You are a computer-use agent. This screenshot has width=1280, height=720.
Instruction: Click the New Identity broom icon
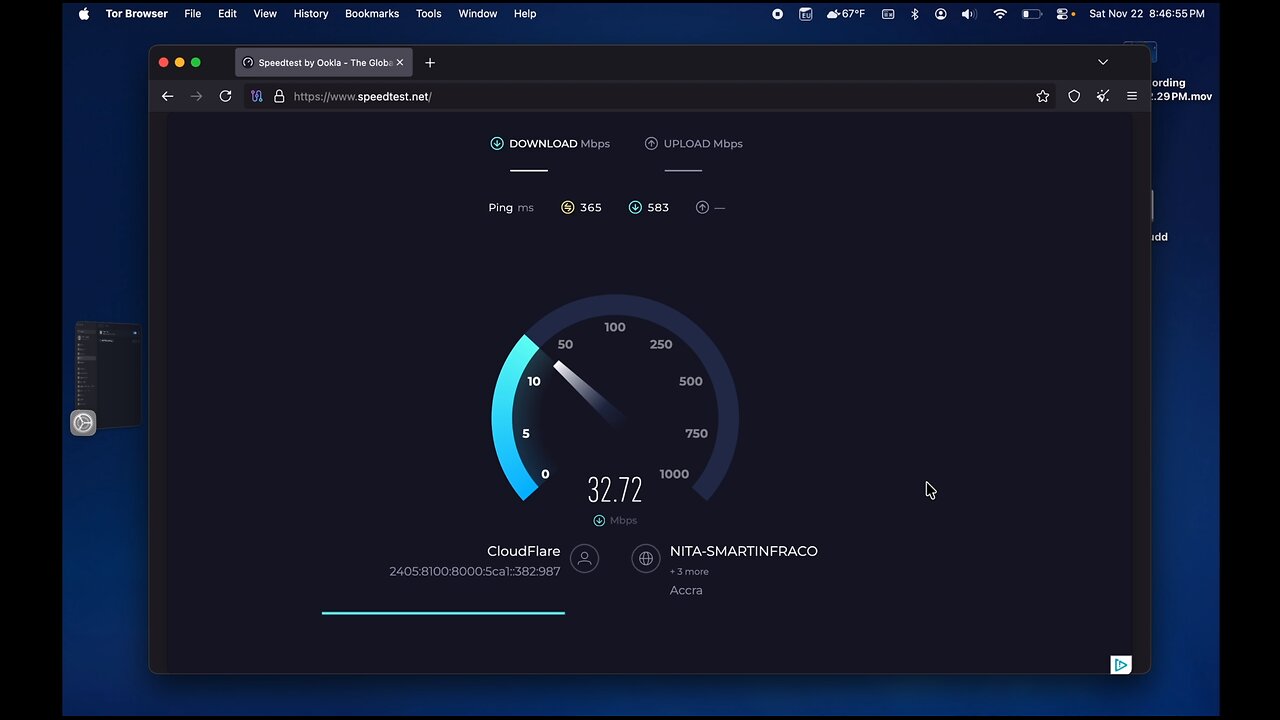(1103, 96)
